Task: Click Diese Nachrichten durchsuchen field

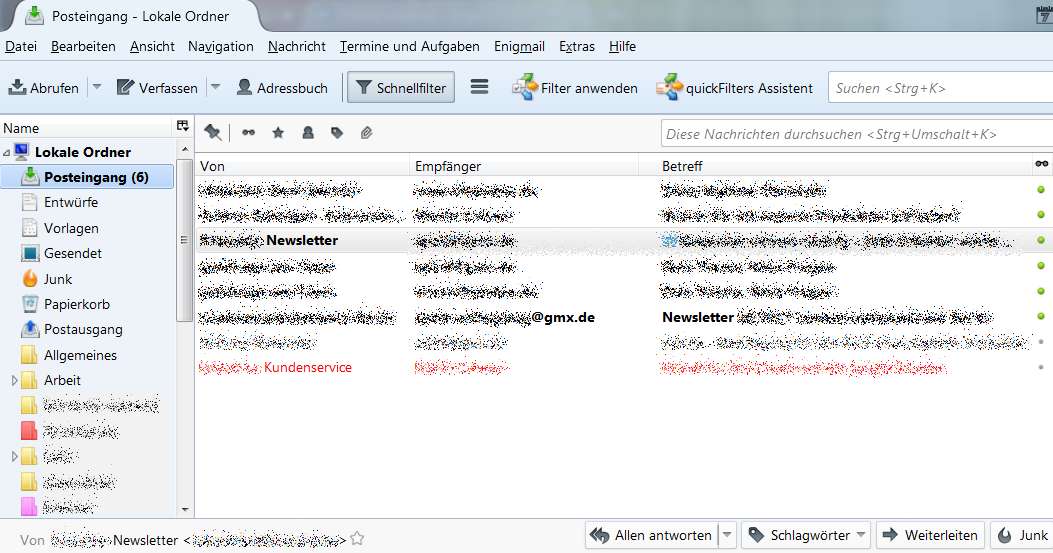Action: pos(857,134)
